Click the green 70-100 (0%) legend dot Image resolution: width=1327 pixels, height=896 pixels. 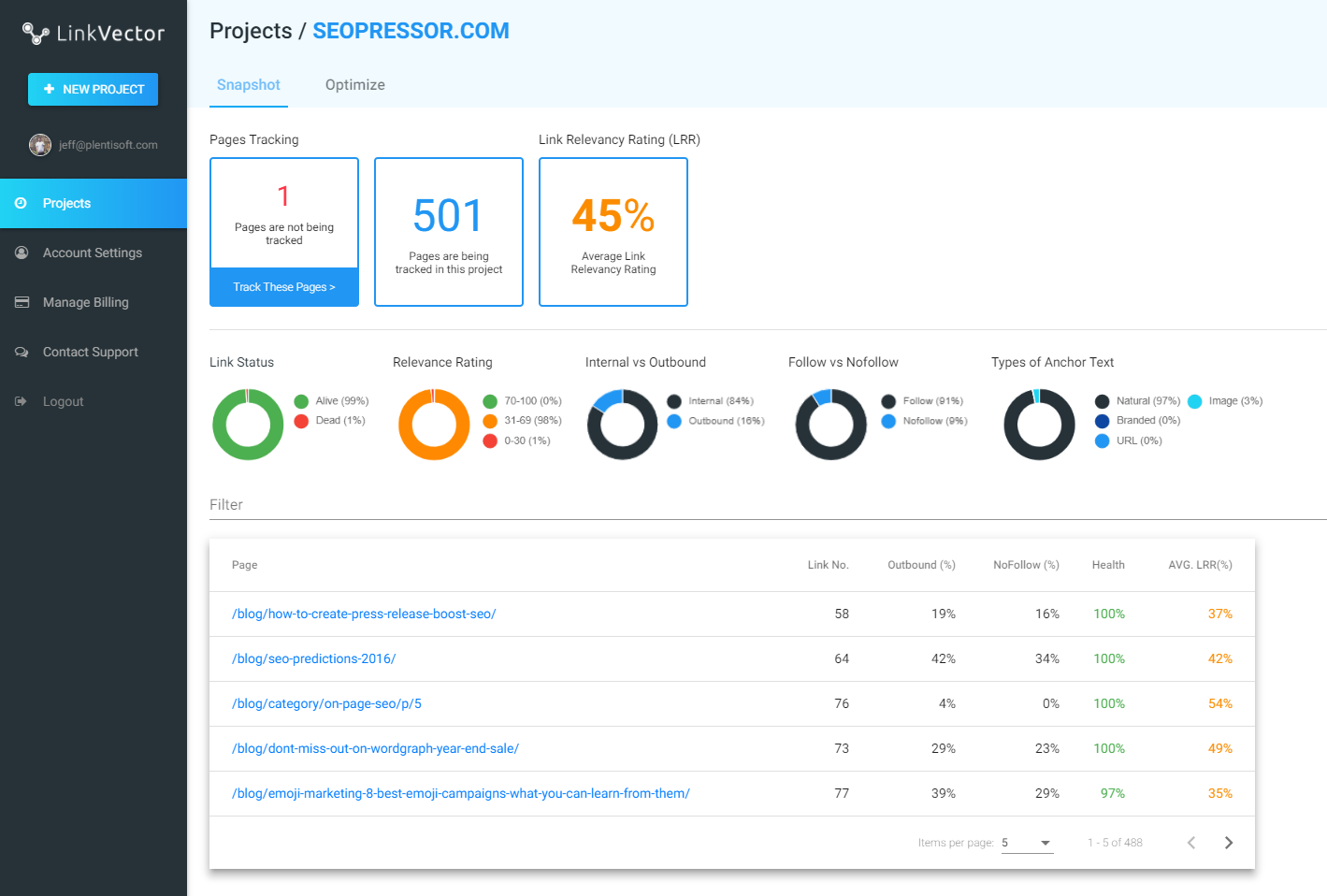[x=490, y=401]
